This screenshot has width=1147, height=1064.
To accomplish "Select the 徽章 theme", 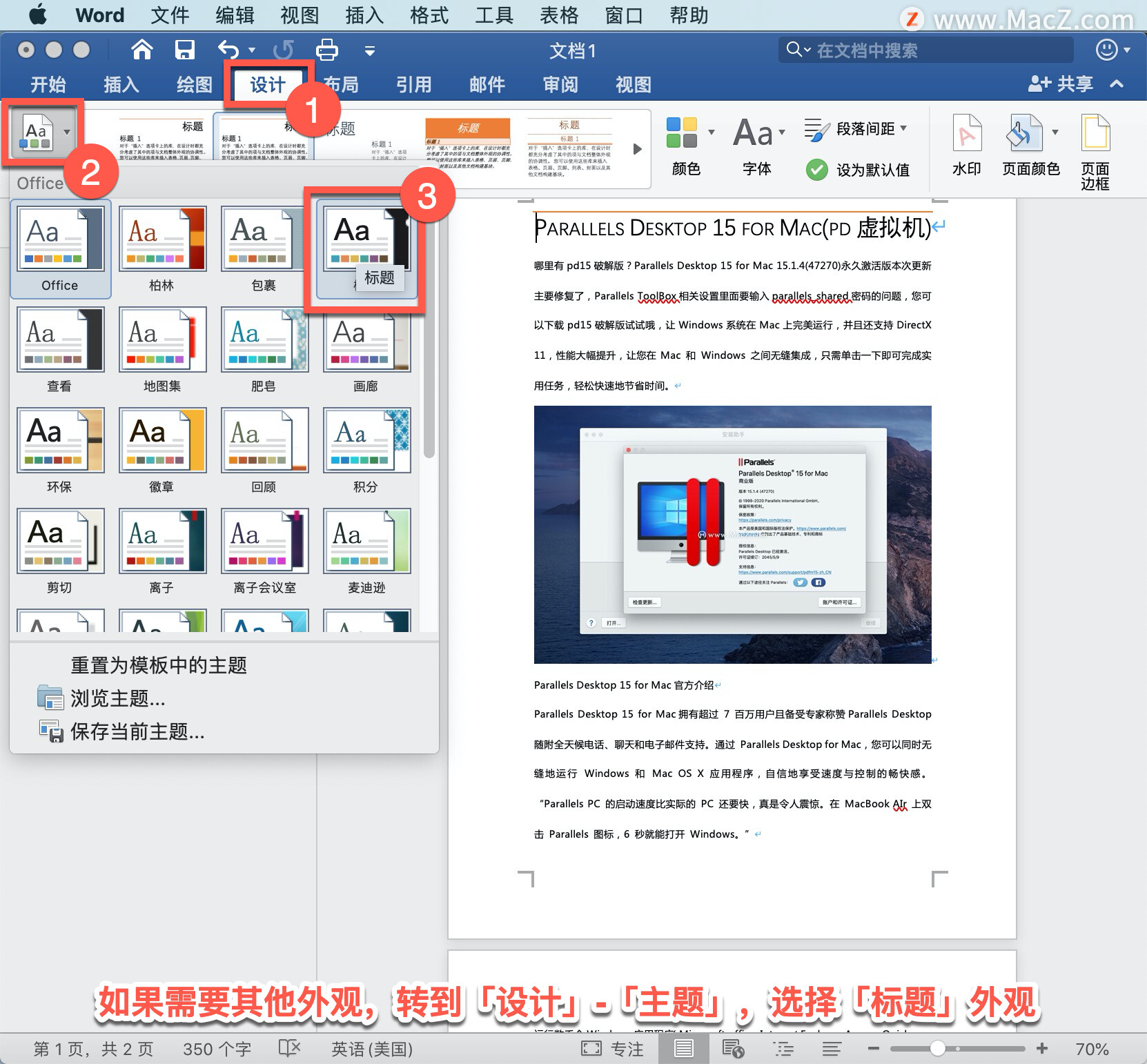I will tap(162, 451).
